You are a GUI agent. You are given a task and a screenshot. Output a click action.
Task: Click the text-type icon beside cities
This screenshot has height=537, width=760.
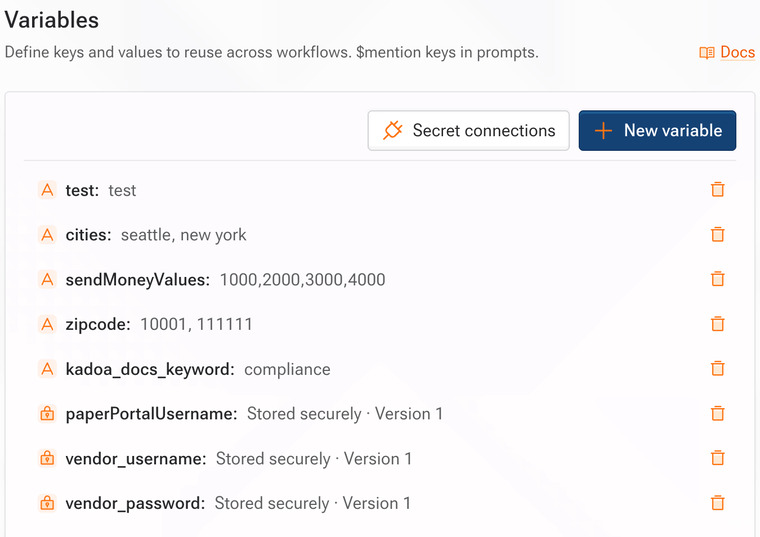pyautogui.click(x=47, y=235)
